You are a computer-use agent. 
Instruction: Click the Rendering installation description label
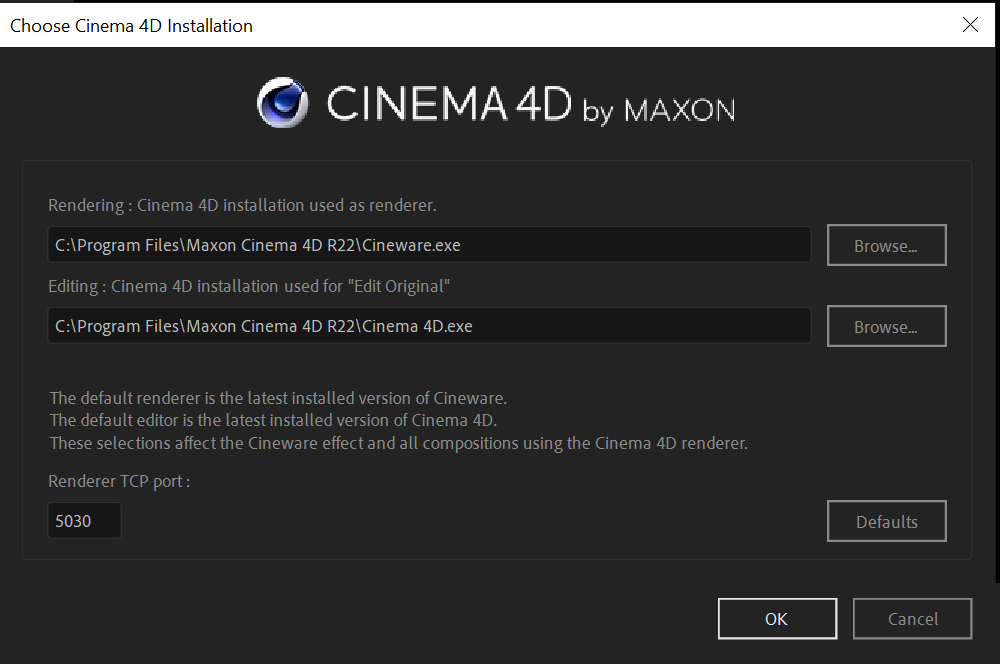243,206
